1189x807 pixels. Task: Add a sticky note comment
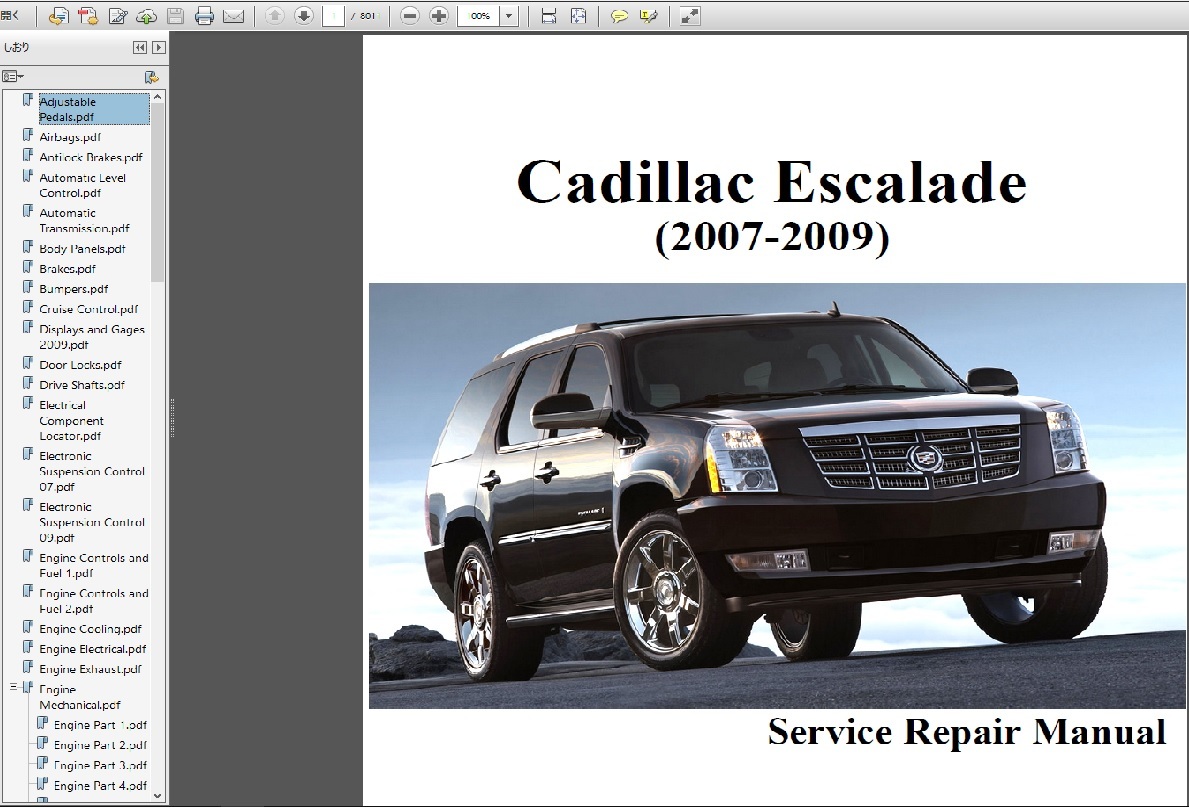click(x=619, y=15)
